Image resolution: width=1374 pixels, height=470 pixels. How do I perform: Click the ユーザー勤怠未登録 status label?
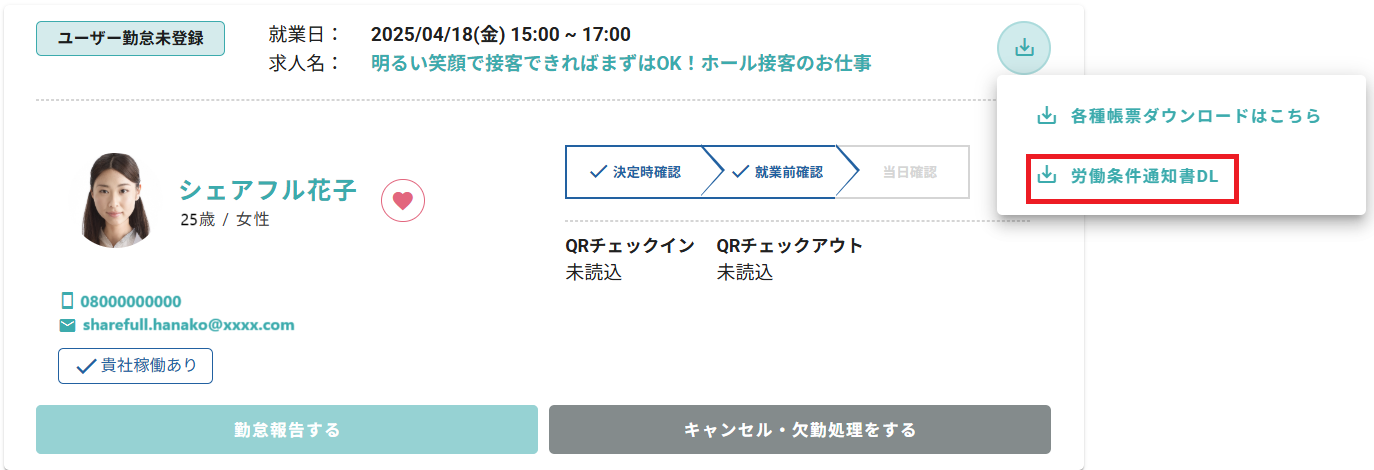pyautogui.click(x=130, y=39)
